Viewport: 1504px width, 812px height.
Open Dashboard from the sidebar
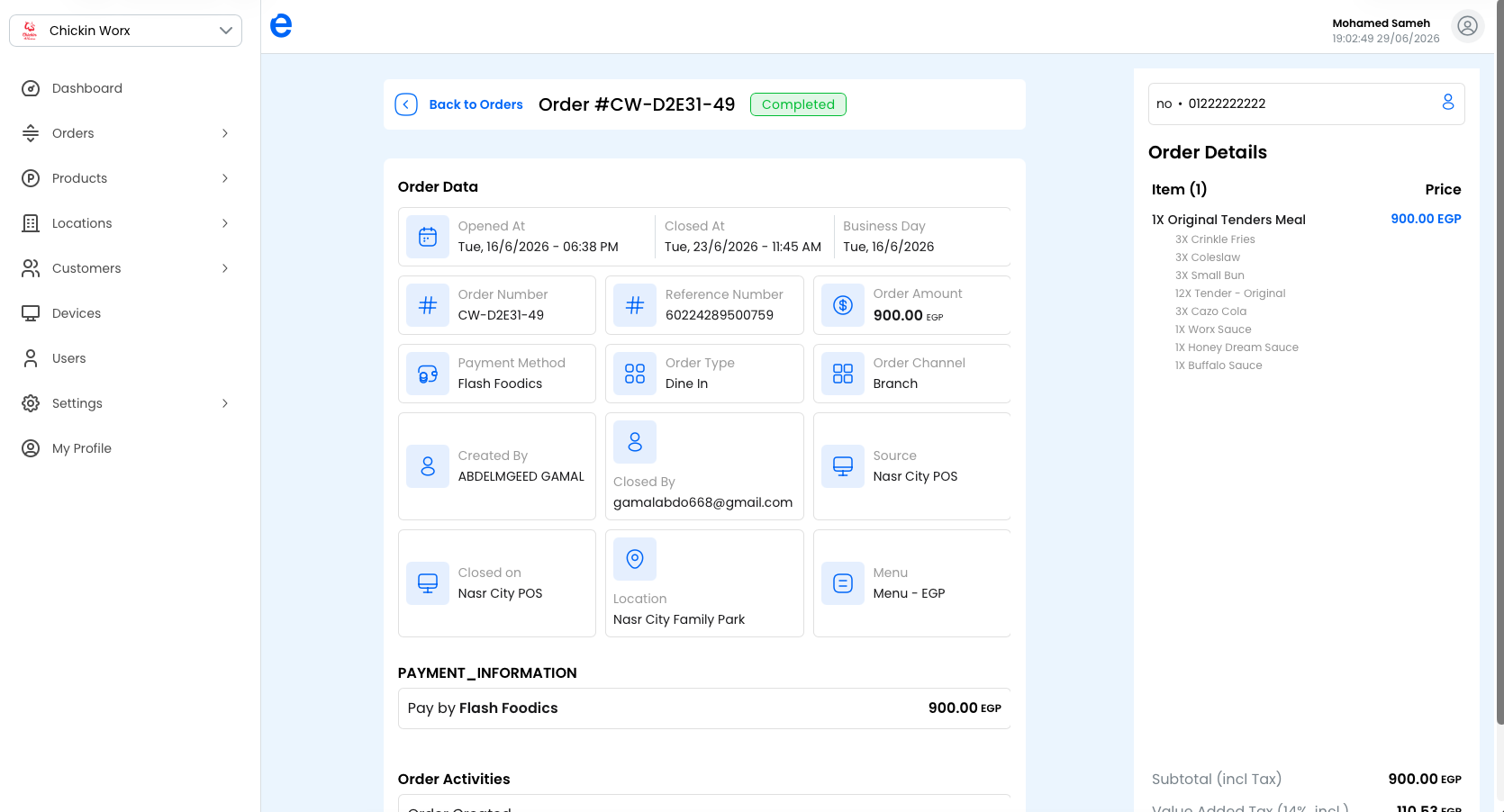click(x=87, y=88)
